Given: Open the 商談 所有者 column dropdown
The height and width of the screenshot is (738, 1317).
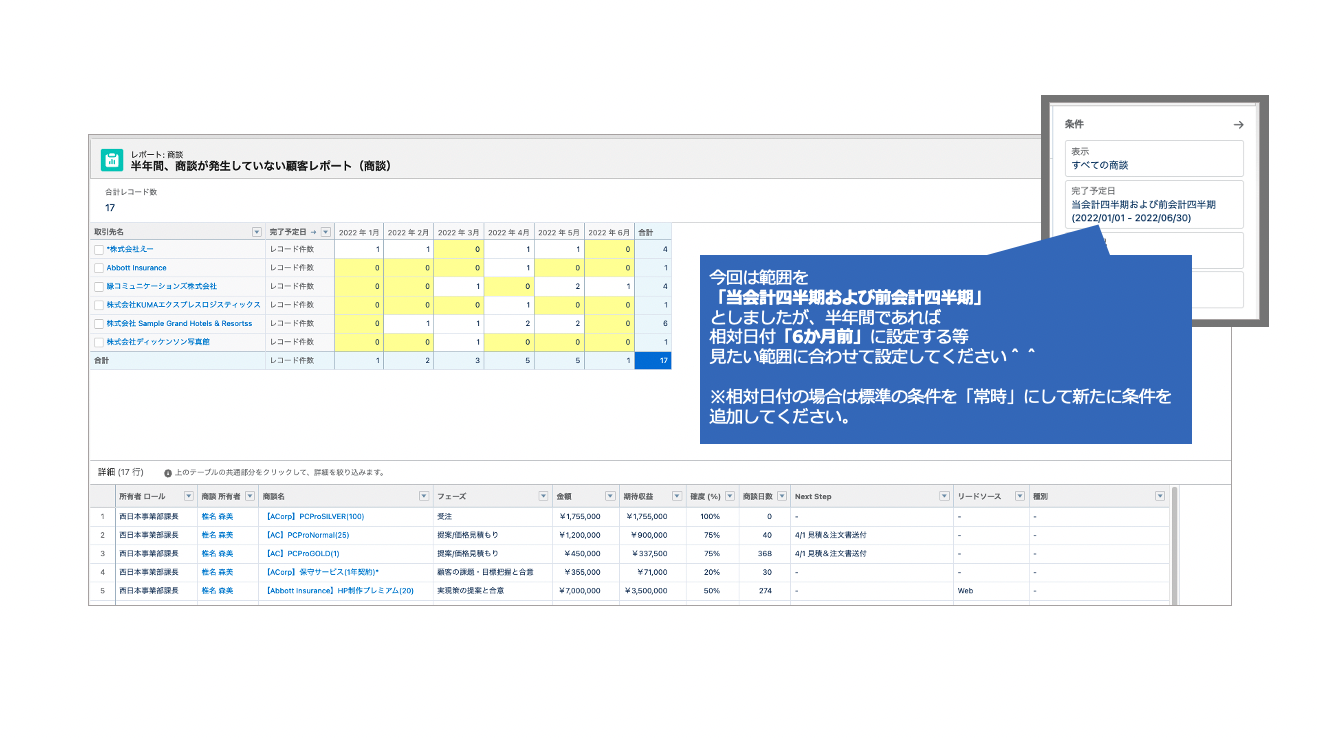Looking at the screenshot, I should [x=250, y=496].
